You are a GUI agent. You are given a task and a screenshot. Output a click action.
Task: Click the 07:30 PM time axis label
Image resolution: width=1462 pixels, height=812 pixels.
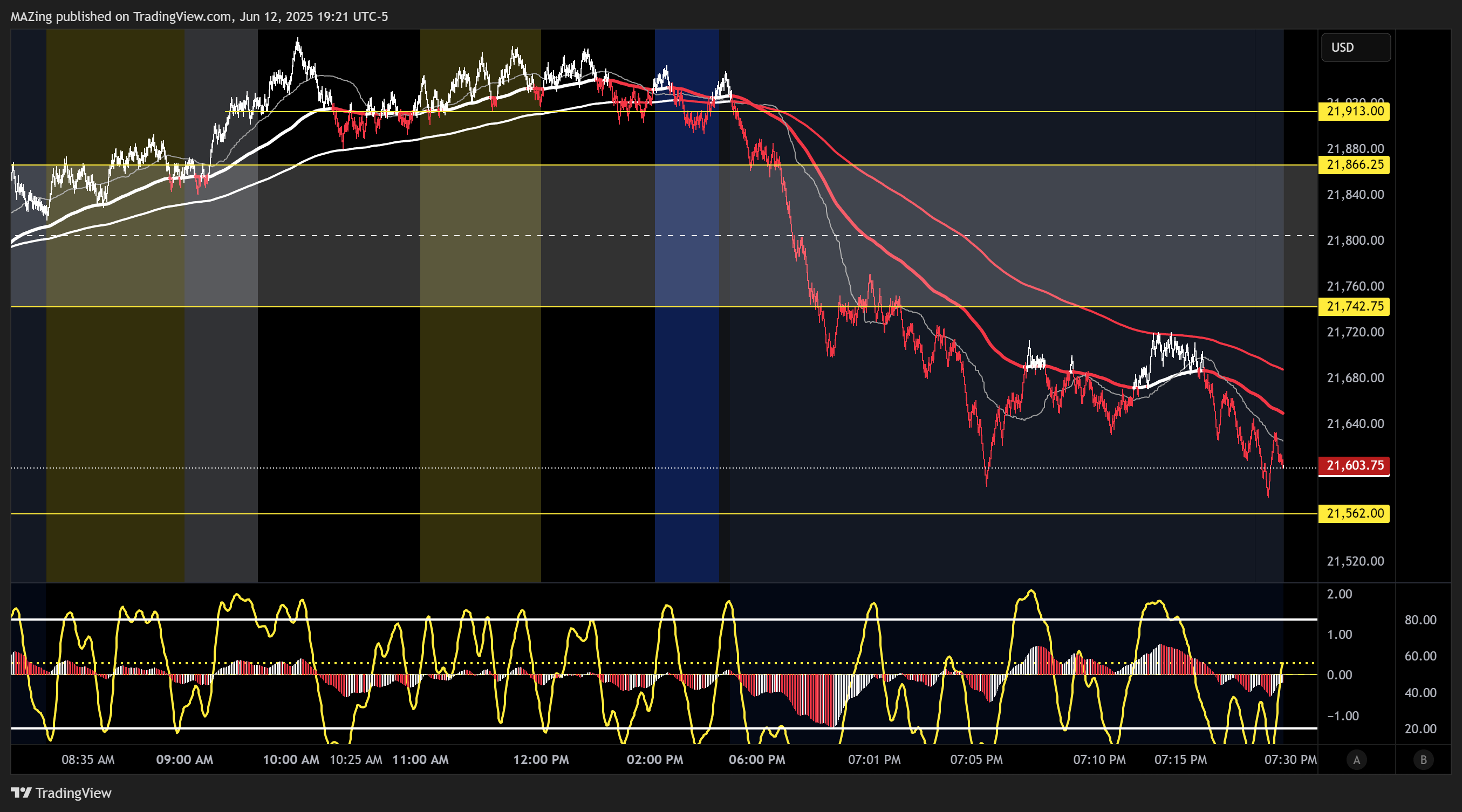coord(1290,760)
